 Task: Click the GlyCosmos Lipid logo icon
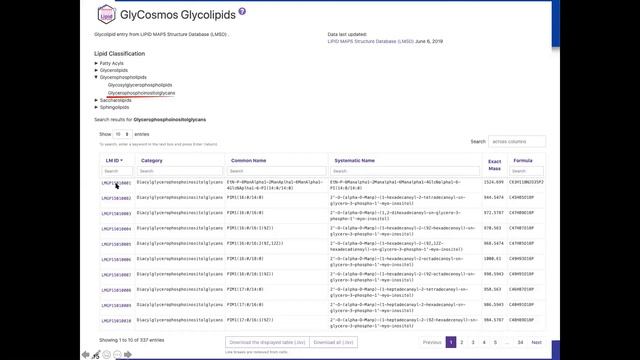tap(106, 14)
